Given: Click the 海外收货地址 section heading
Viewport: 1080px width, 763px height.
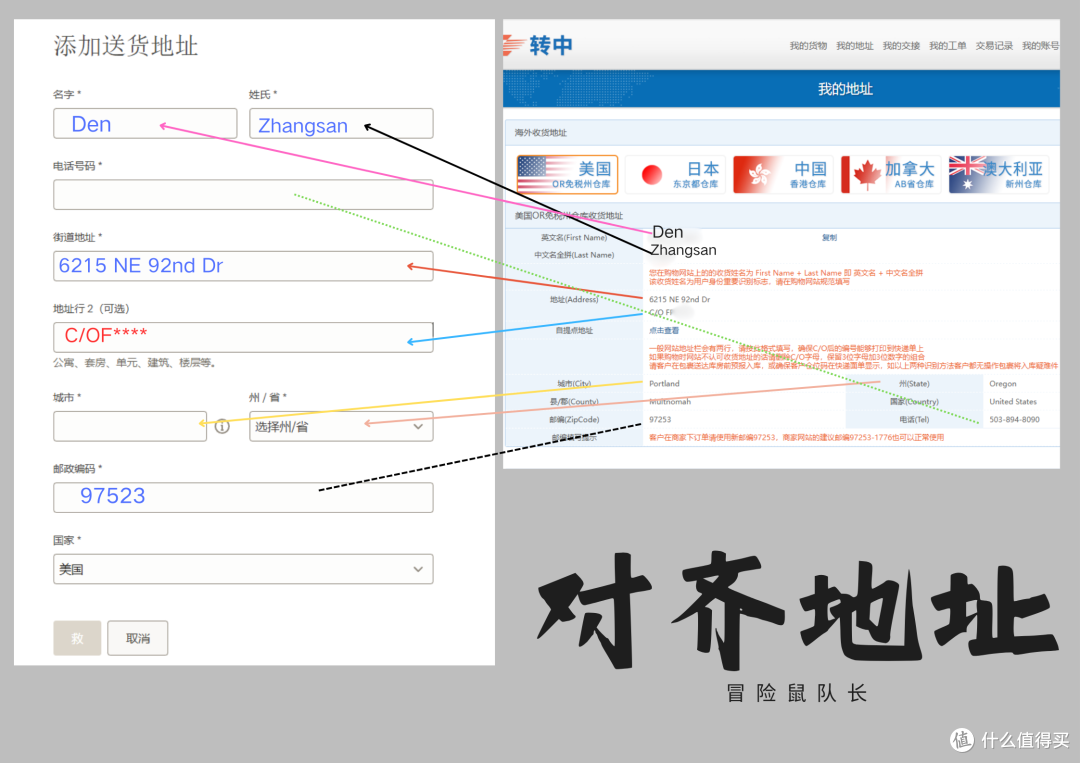Looking at the screenshot, I should (x=540, y=133).
